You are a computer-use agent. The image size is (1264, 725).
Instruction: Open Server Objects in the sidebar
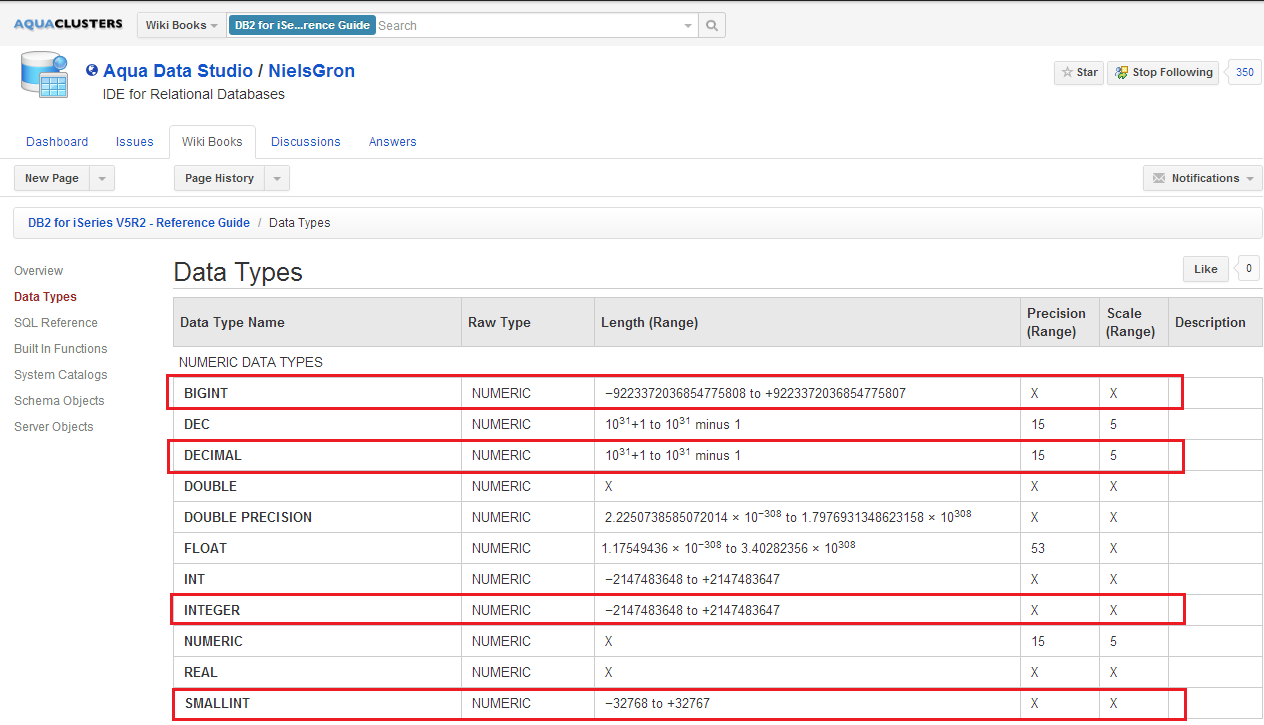(54, 427)
